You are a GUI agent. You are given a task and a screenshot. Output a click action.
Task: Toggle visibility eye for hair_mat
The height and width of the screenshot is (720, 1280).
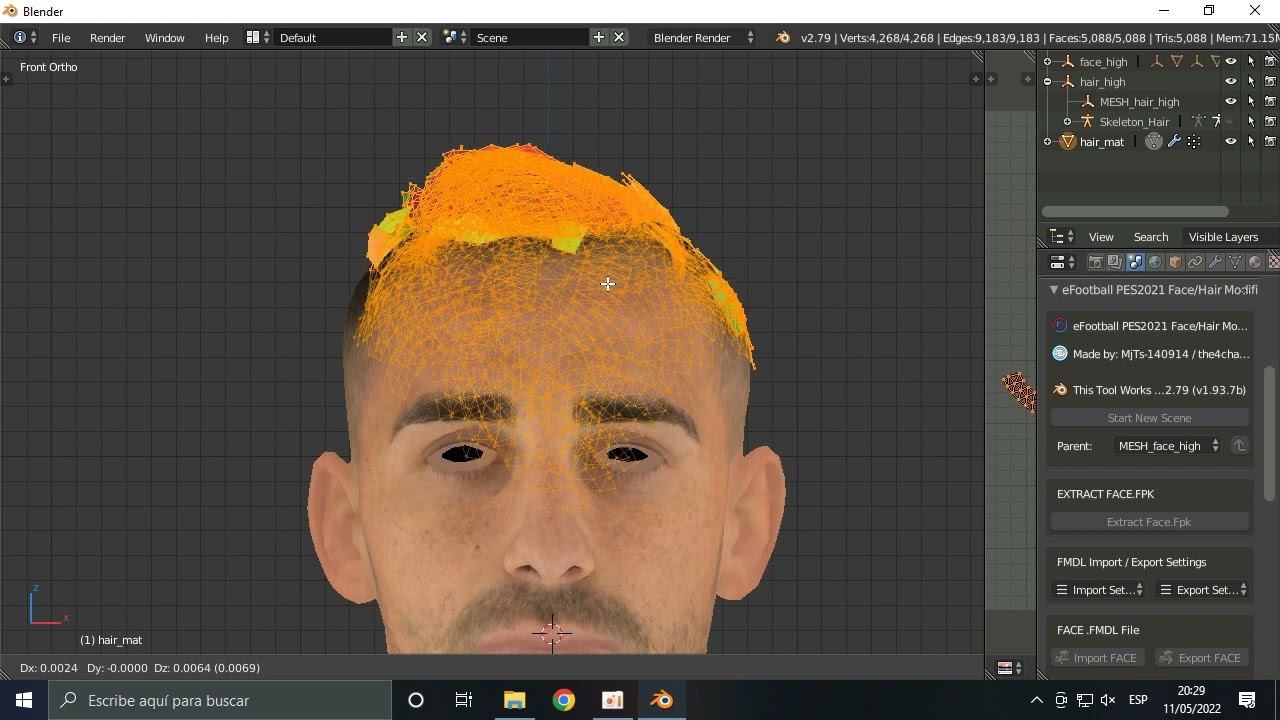coord(1231,141)
